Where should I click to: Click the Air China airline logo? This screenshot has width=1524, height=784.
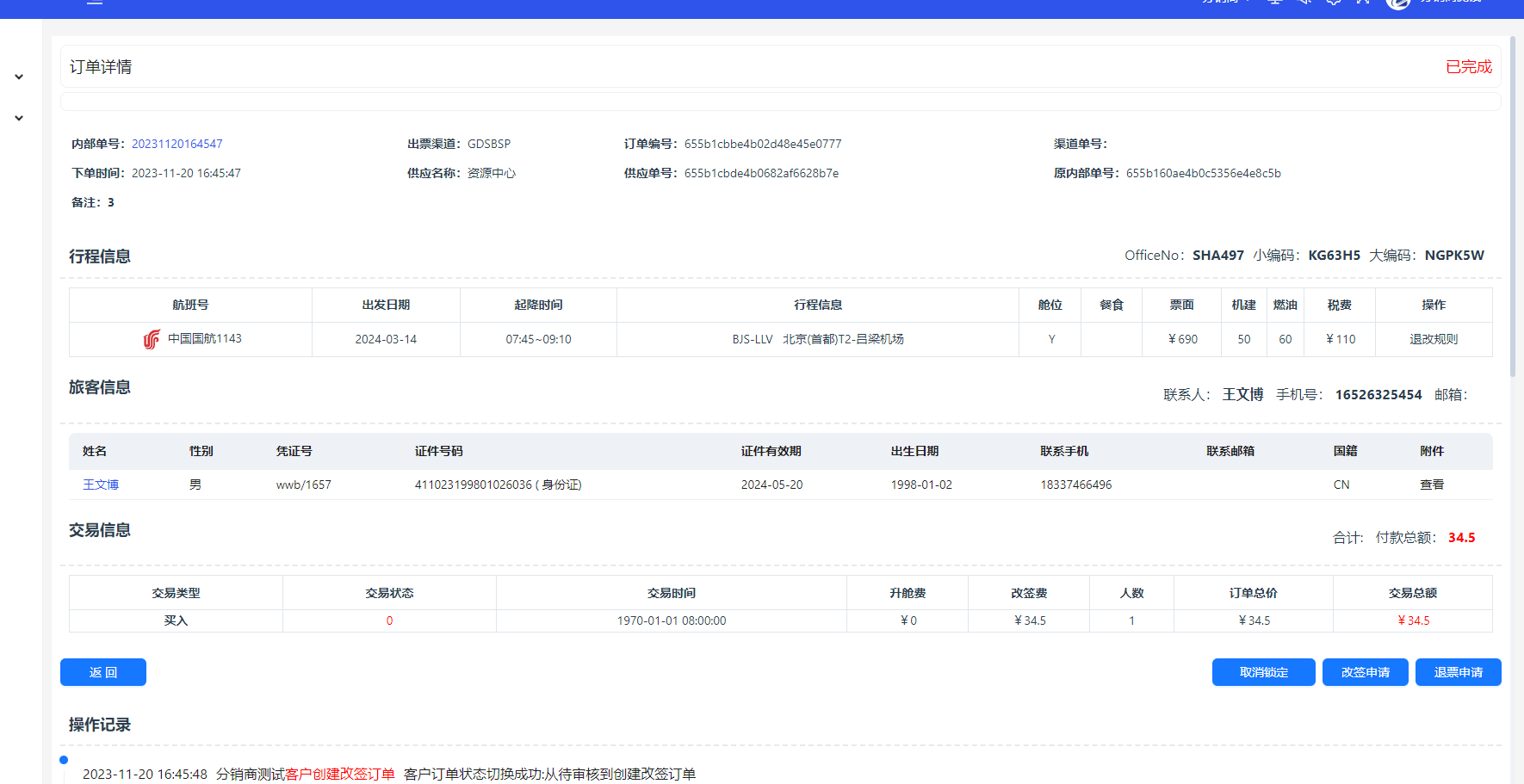click(x=152, y=340)
